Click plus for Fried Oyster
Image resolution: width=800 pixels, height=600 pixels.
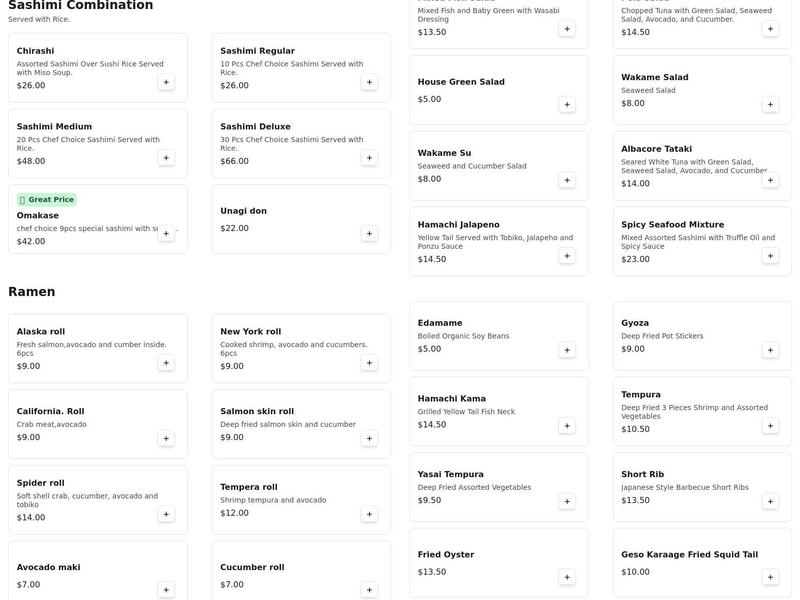[x=567, y=577]
